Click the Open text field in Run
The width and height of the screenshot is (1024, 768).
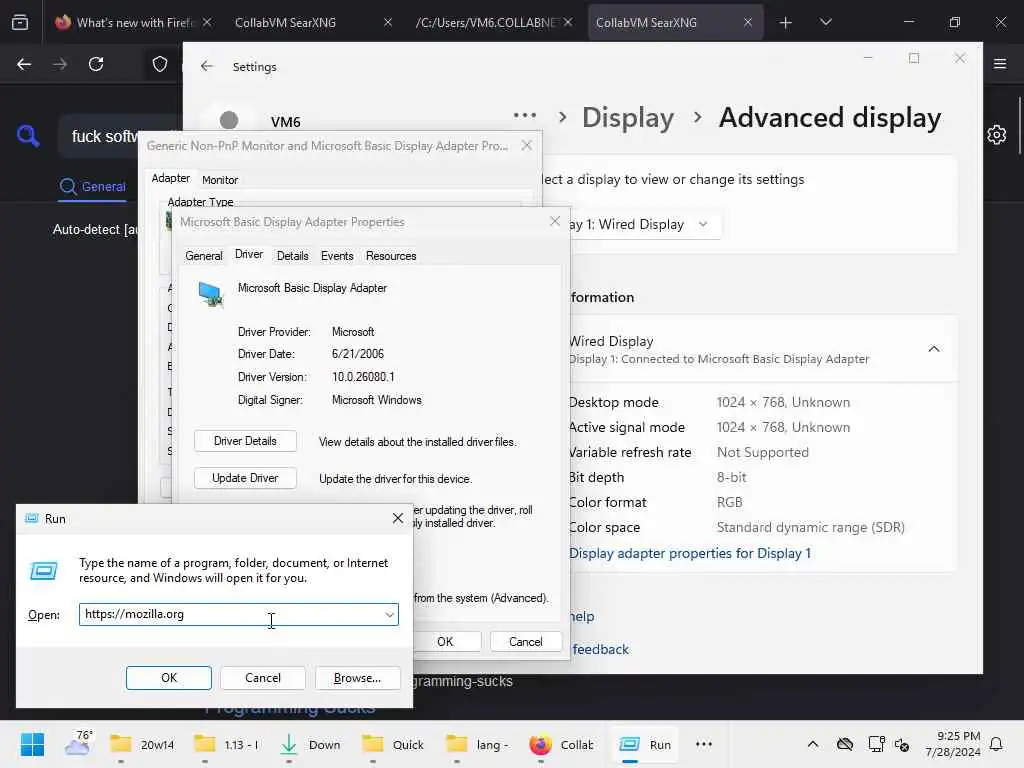239,614
